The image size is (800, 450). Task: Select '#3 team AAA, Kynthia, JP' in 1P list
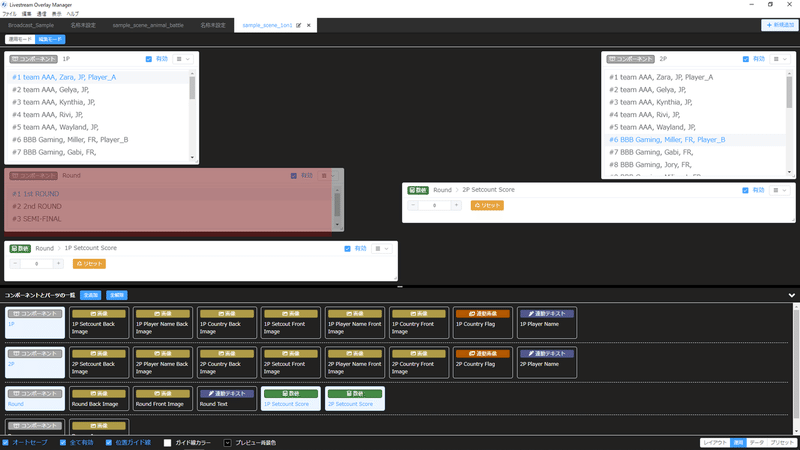99,102
